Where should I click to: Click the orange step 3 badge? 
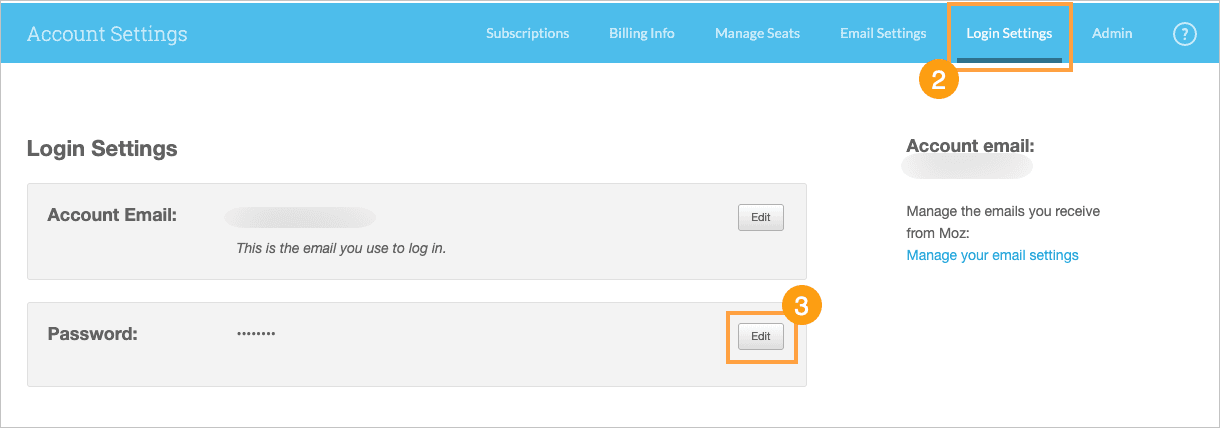pos(801,306)
